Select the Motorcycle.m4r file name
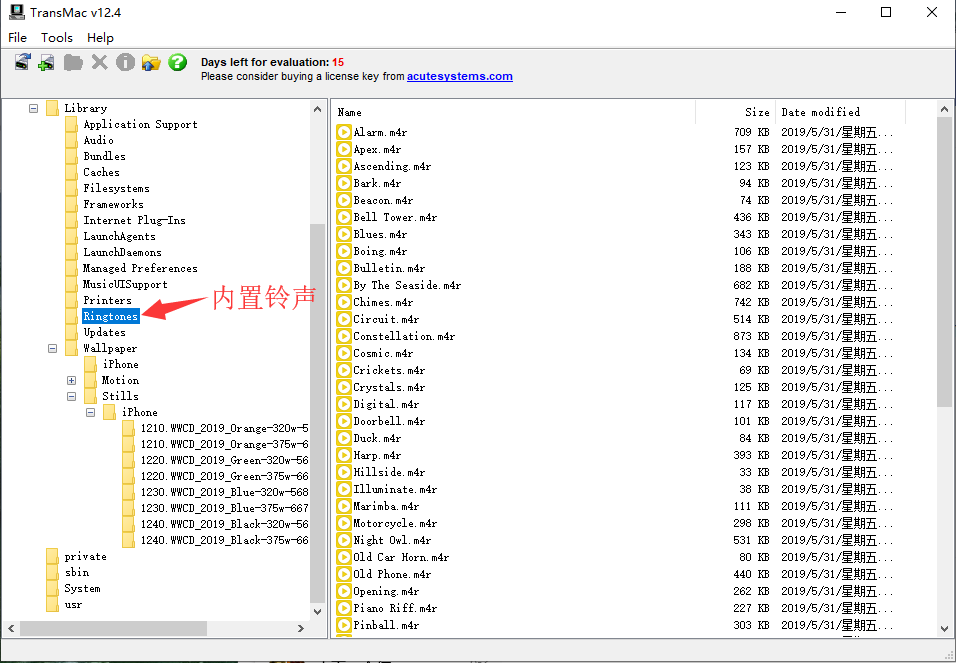Viewport: 956px width, 663px height. (395, 523)
